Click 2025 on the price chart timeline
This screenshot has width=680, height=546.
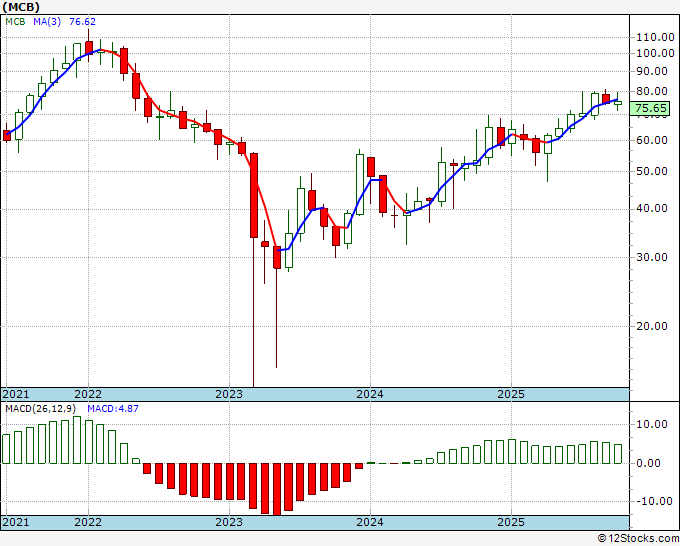(x=511, y=394)
